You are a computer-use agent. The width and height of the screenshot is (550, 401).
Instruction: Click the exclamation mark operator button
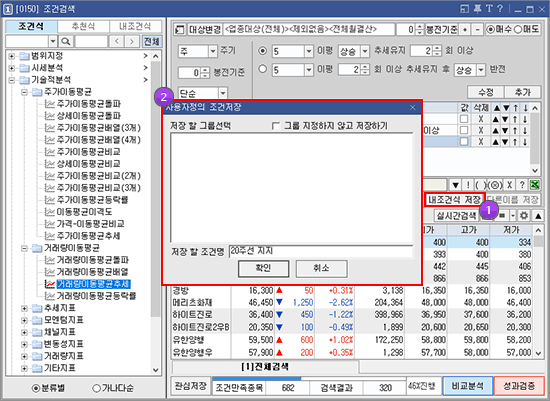coord(468,185)
